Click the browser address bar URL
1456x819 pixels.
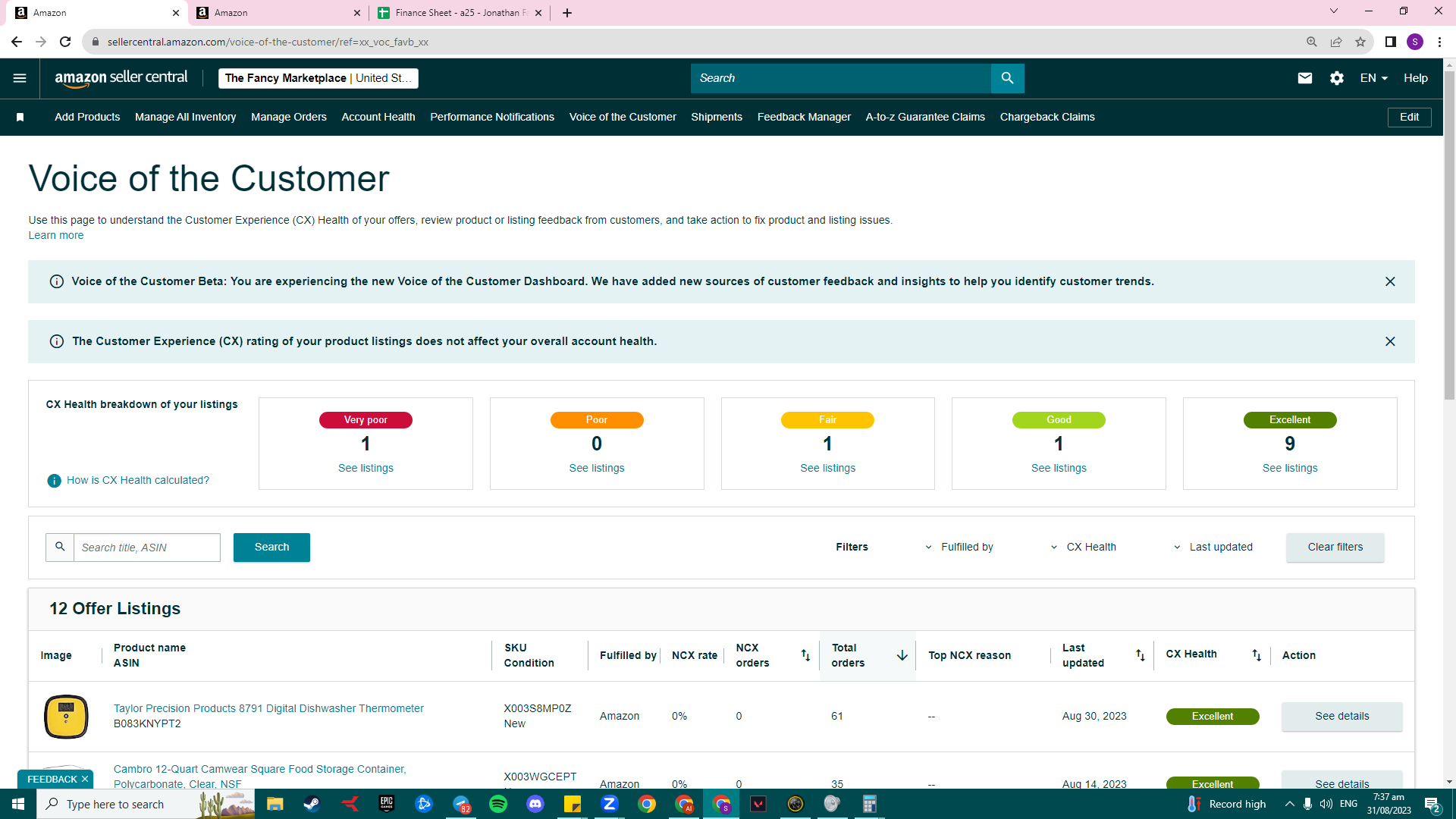268,42
